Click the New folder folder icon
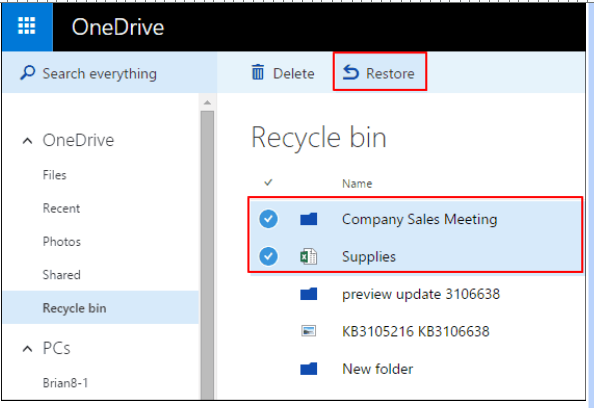The width and height of the screenshot is (594, 408). coord(309,369)
